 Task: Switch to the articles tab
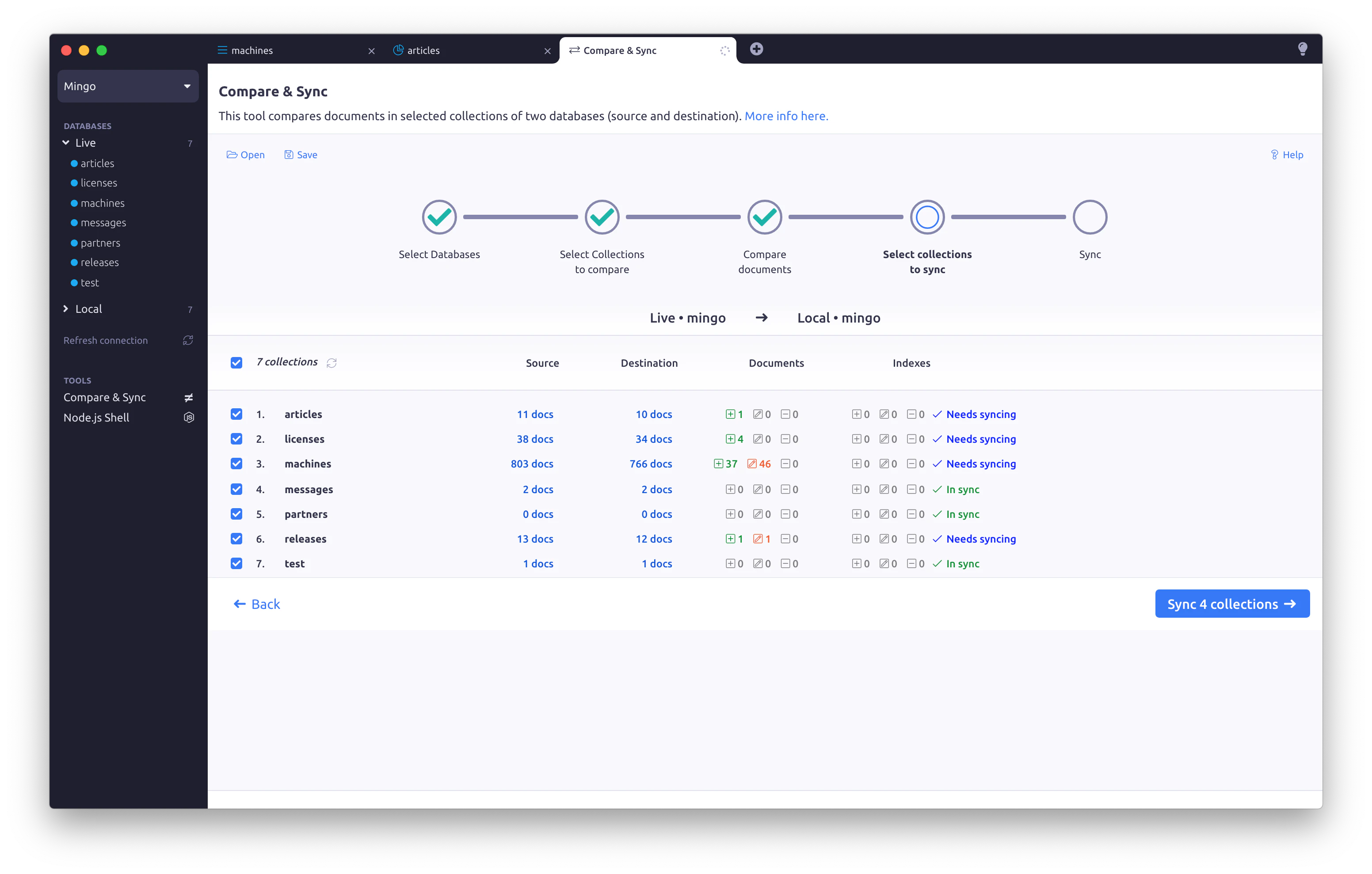423,50
